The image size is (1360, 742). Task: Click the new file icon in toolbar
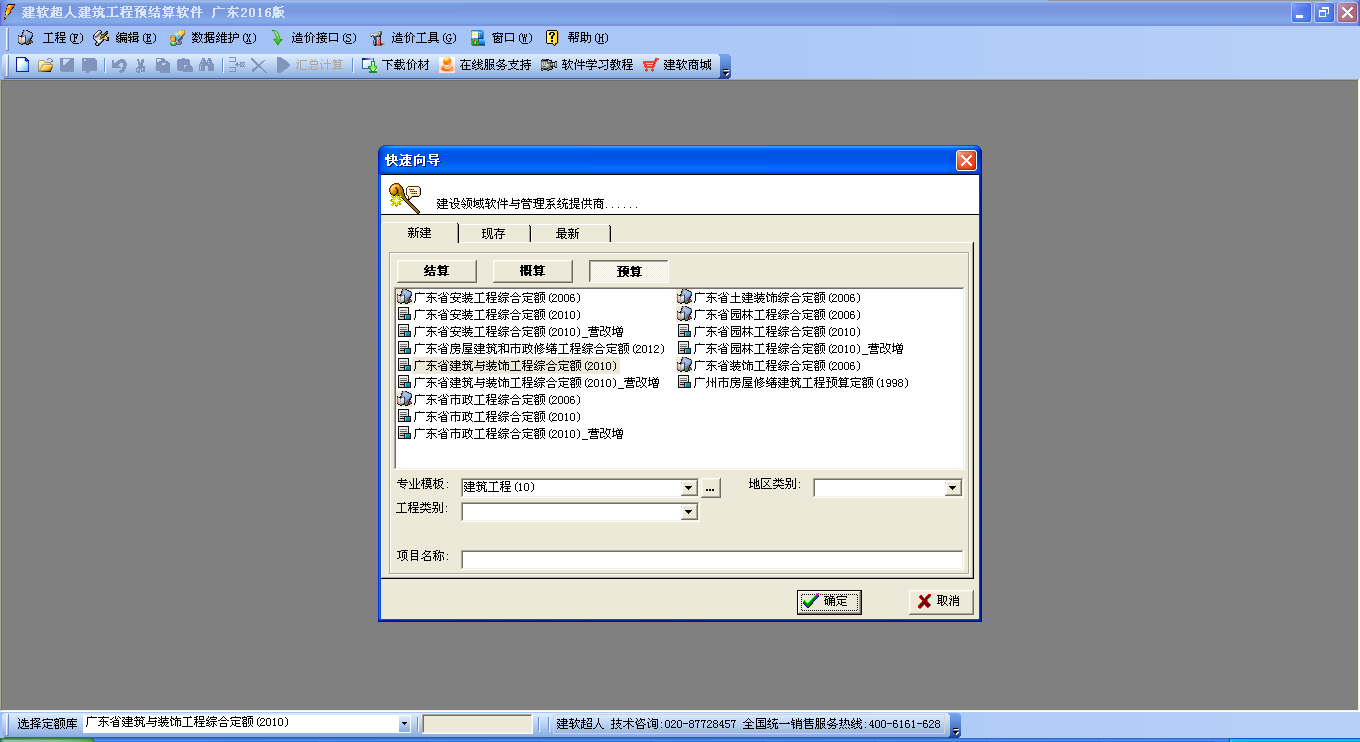(x=22, y=65)
